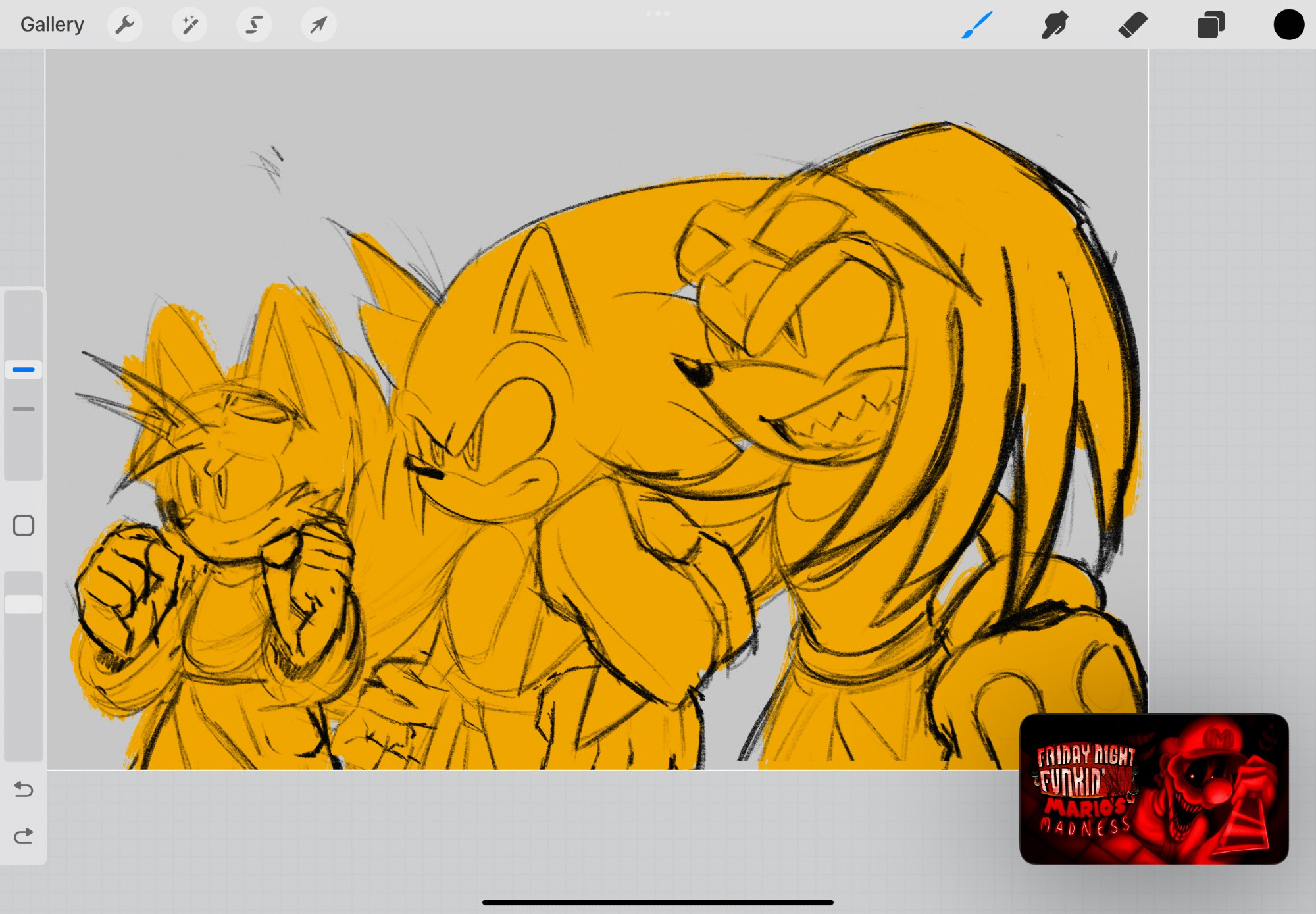Tap the iPad home indicator bar
Viewport: 1316px width, 914px height.
(x=658, y=902)
